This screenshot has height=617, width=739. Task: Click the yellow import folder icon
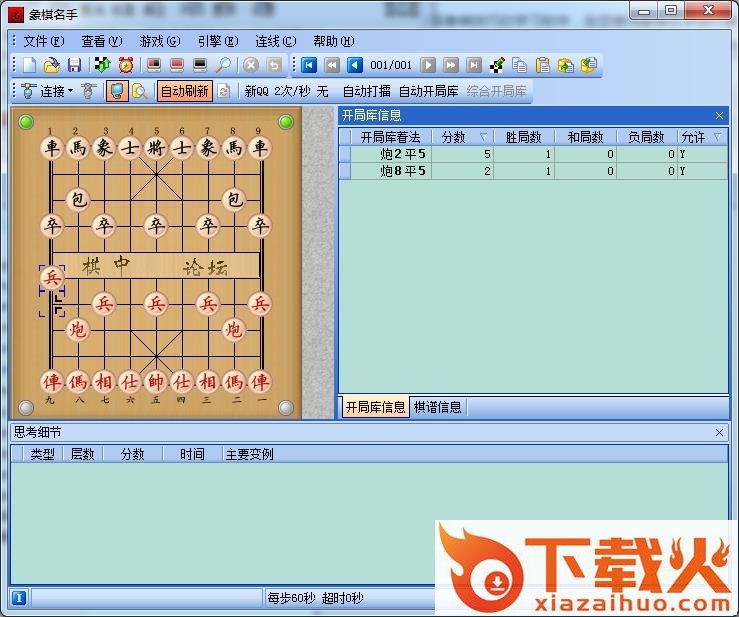[566, 65]
